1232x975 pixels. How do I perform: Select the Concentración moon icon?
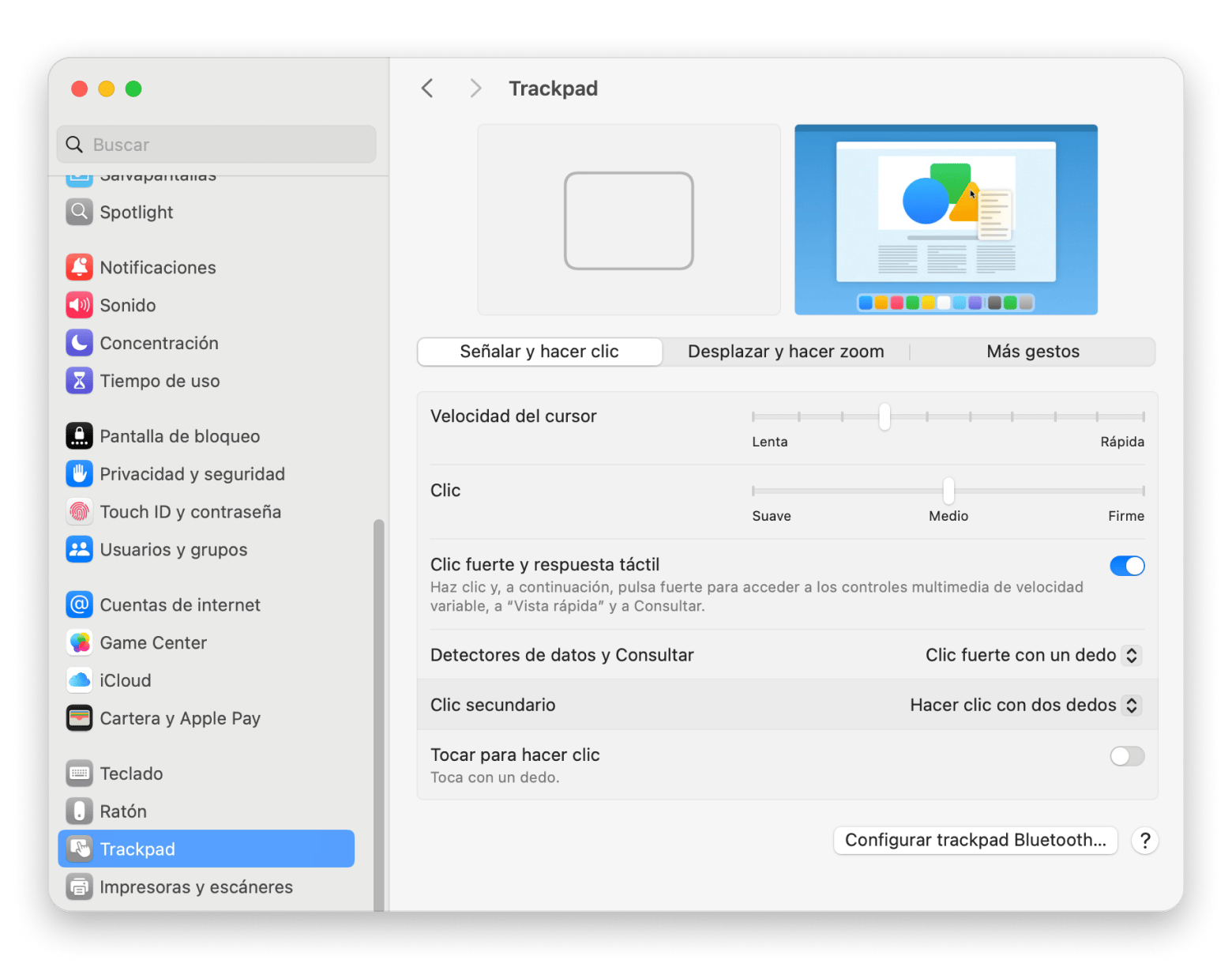coord(79,344)
